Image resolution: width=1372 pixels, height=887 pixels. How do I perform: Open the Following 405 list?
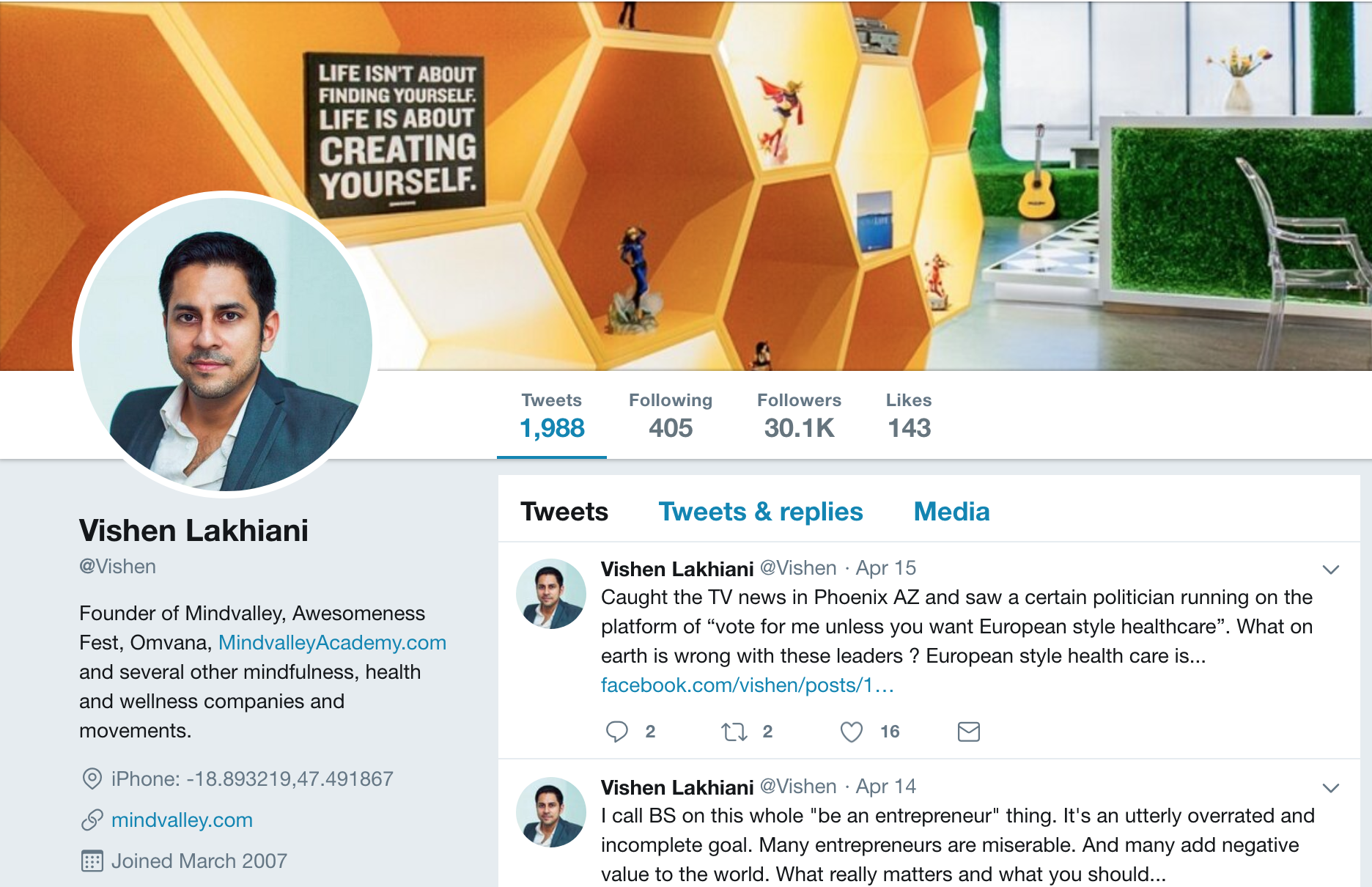click(671, 416)
